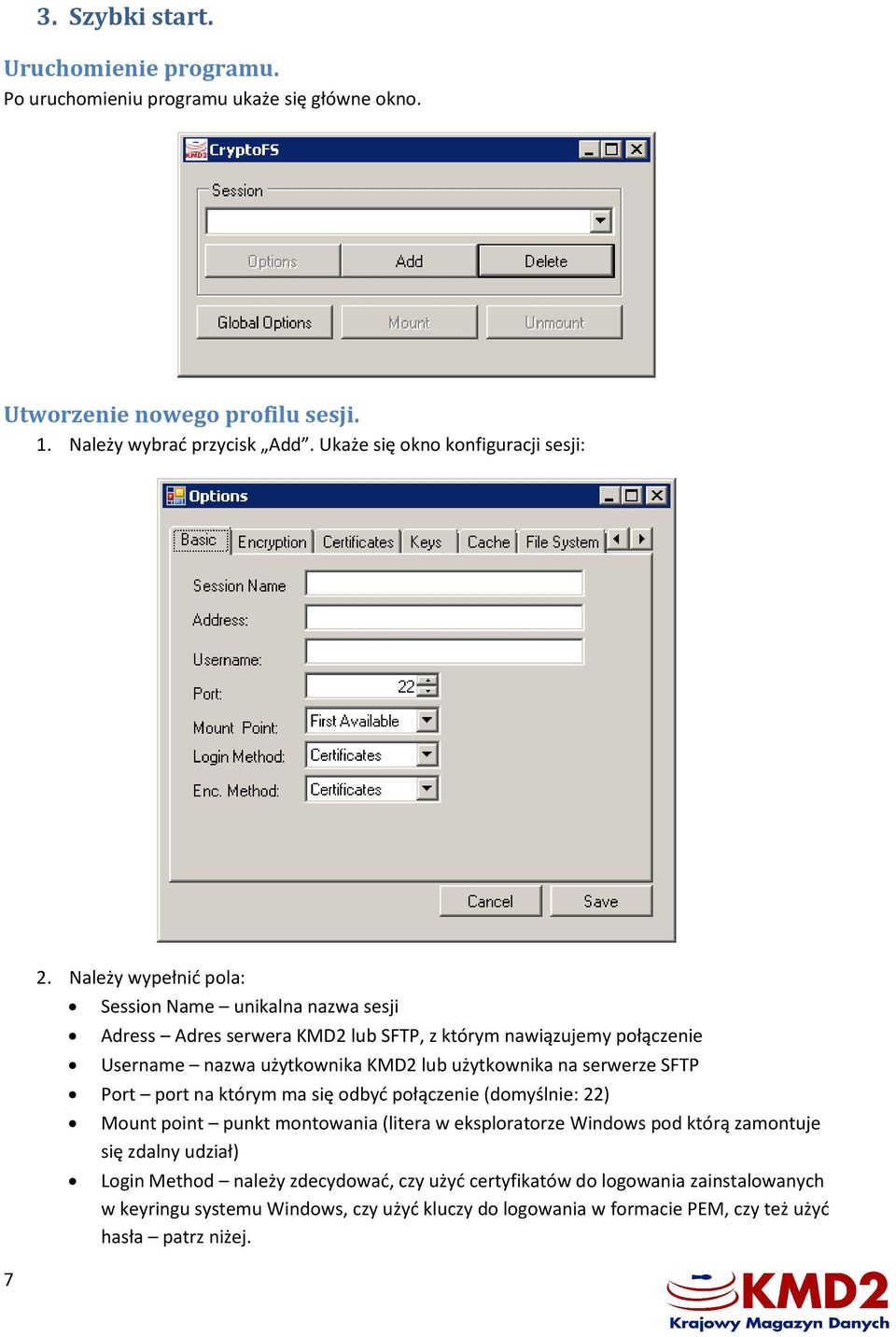The image size is (896, 1337).
Task: Click the 'Login Method:' label
Action: click(x=238, y=756)
